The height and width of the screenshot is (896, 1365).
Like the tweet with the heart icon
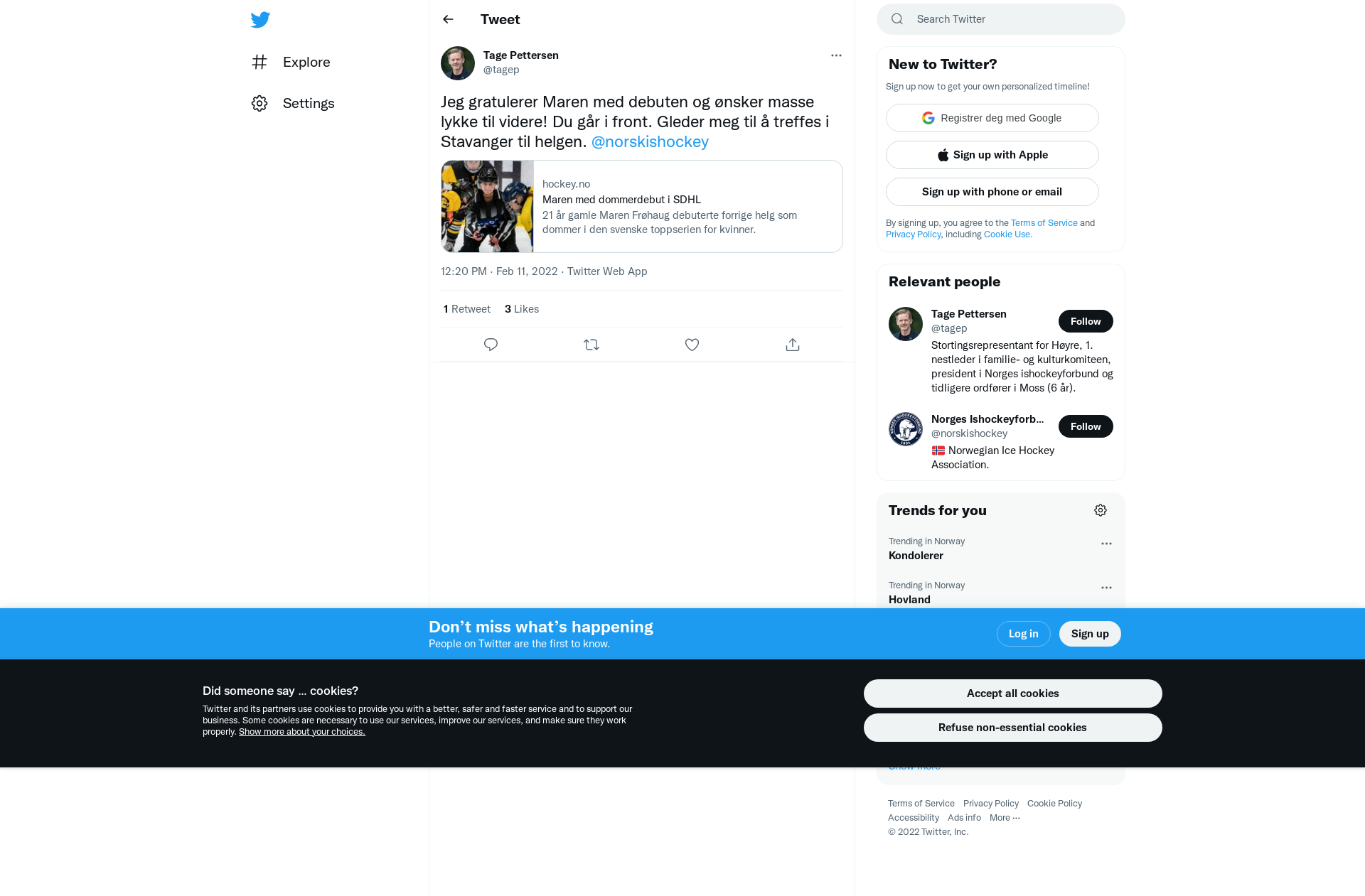tap(692, 345)
